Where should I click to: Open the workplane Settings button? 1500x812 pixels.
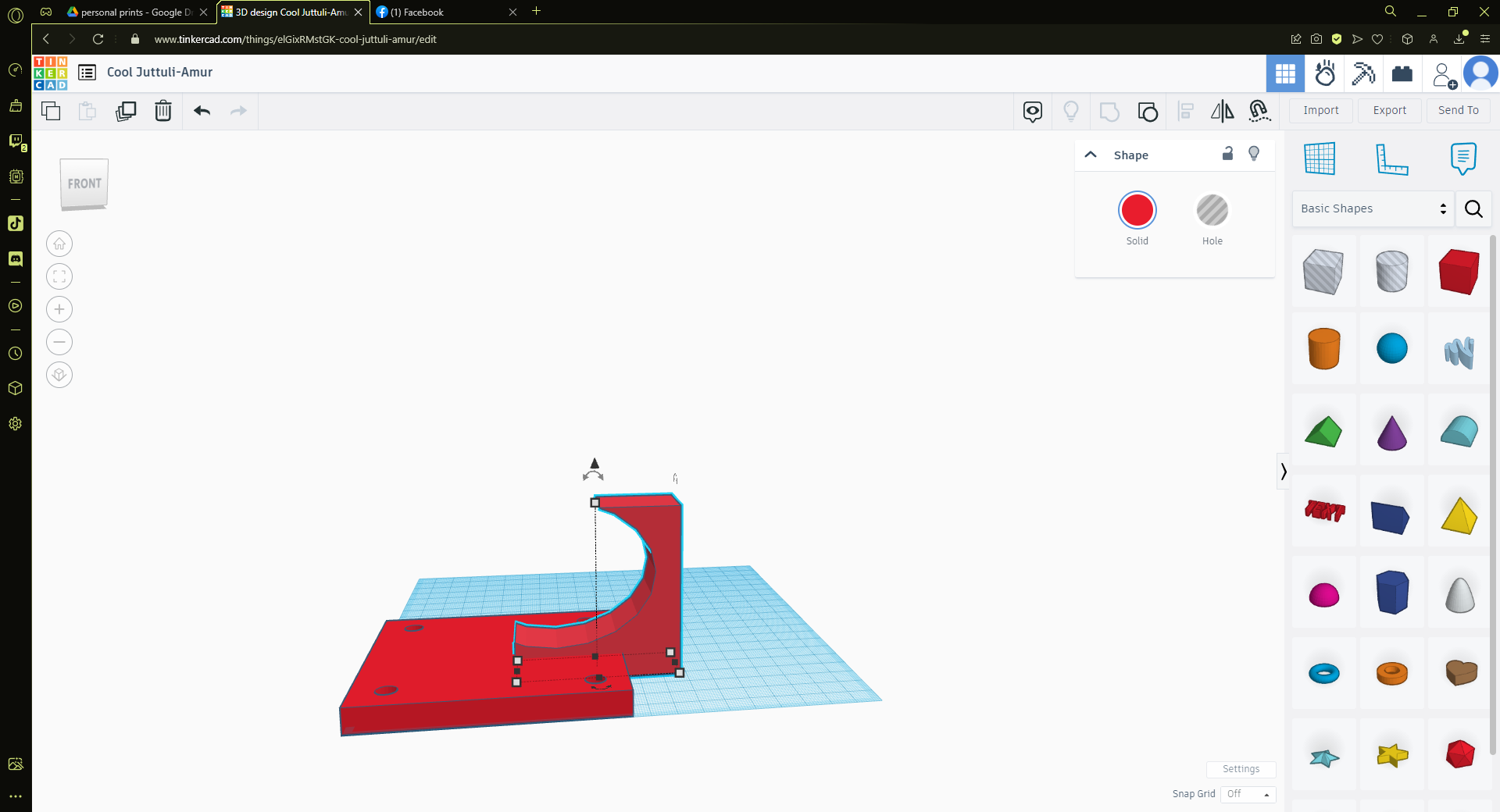[1241, 769]
